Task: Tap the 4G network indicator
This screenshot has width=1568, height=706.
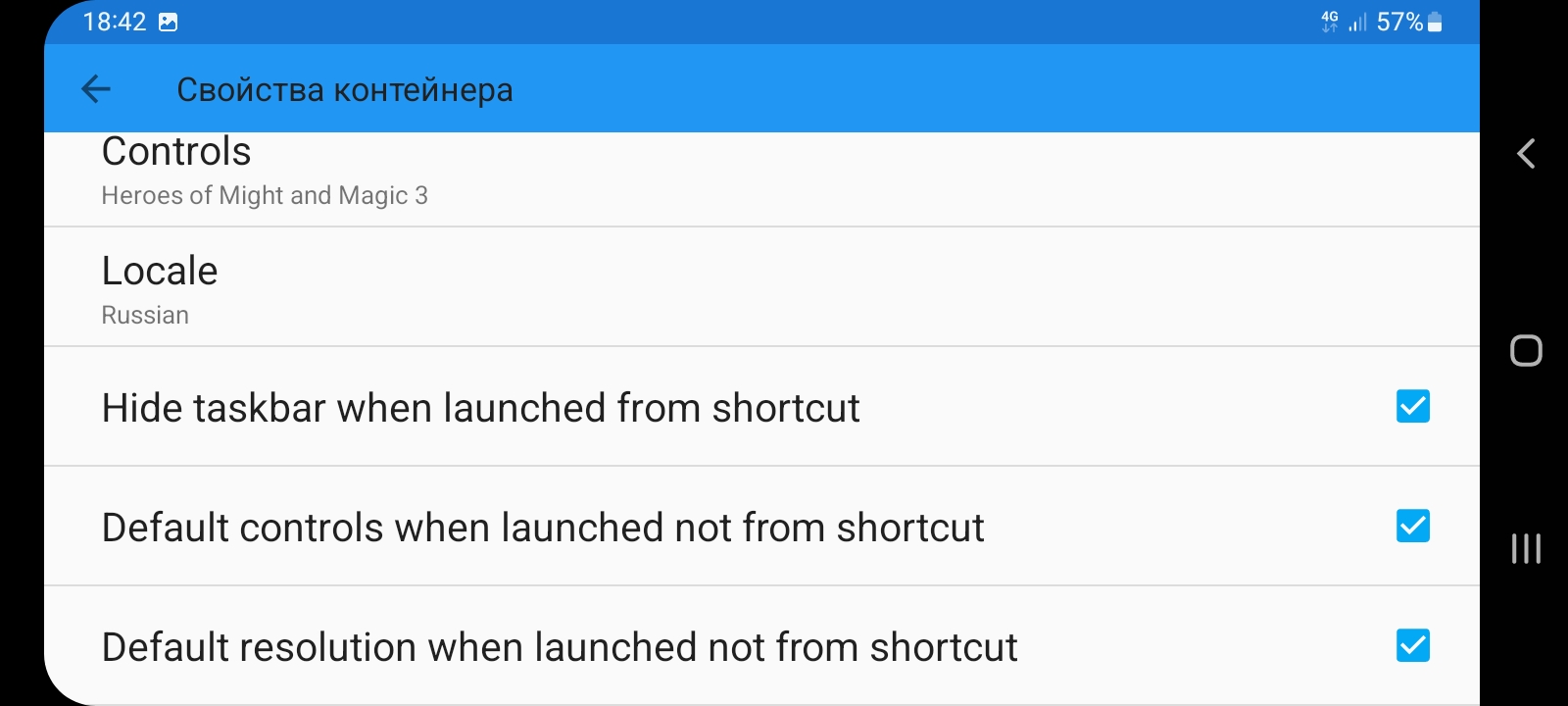Action: pyautogui.click(x=1330, y=20)
